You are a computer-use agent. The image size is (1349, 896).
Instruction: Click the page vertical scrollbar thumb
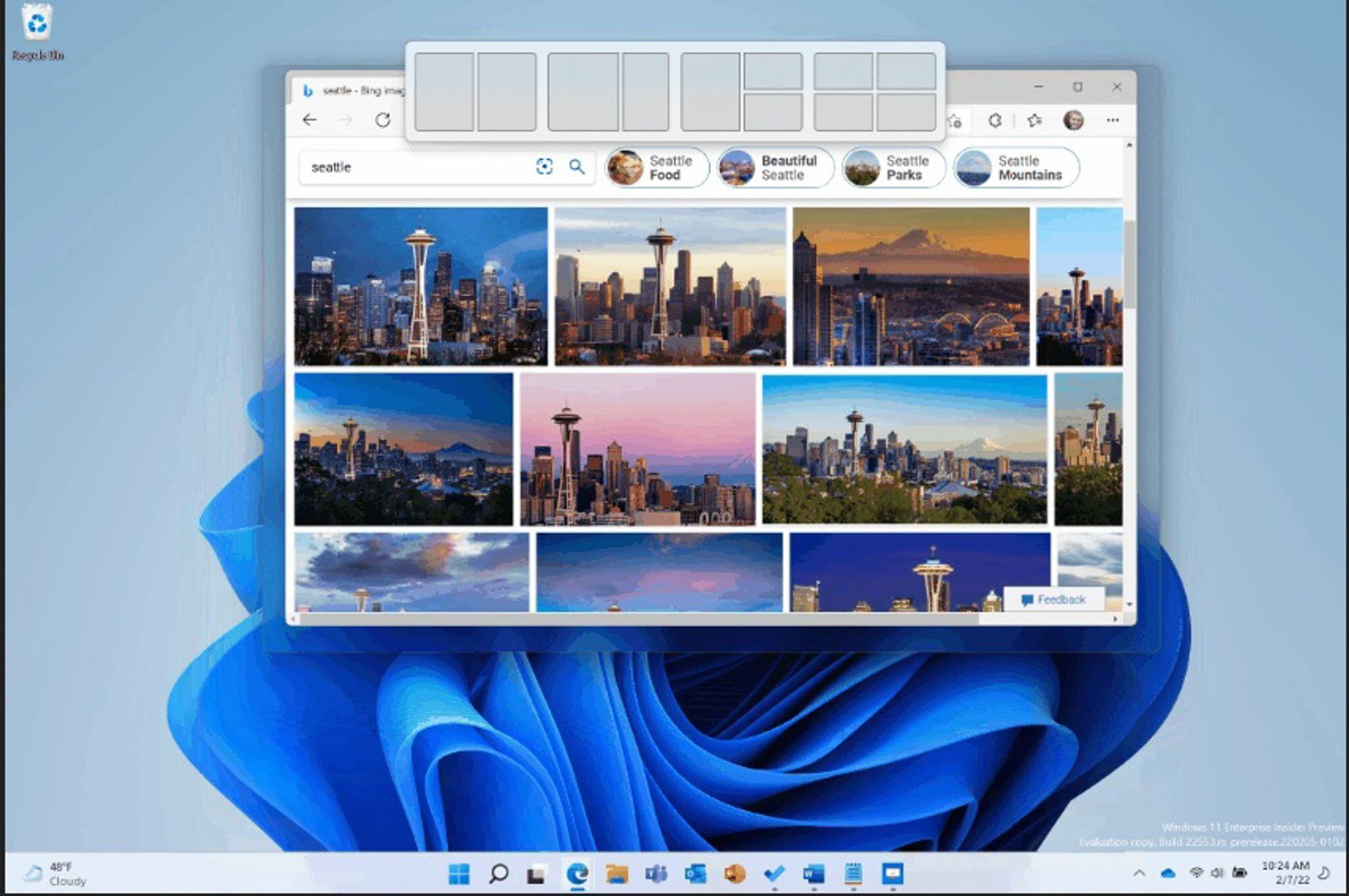(x=1129, y=263)
